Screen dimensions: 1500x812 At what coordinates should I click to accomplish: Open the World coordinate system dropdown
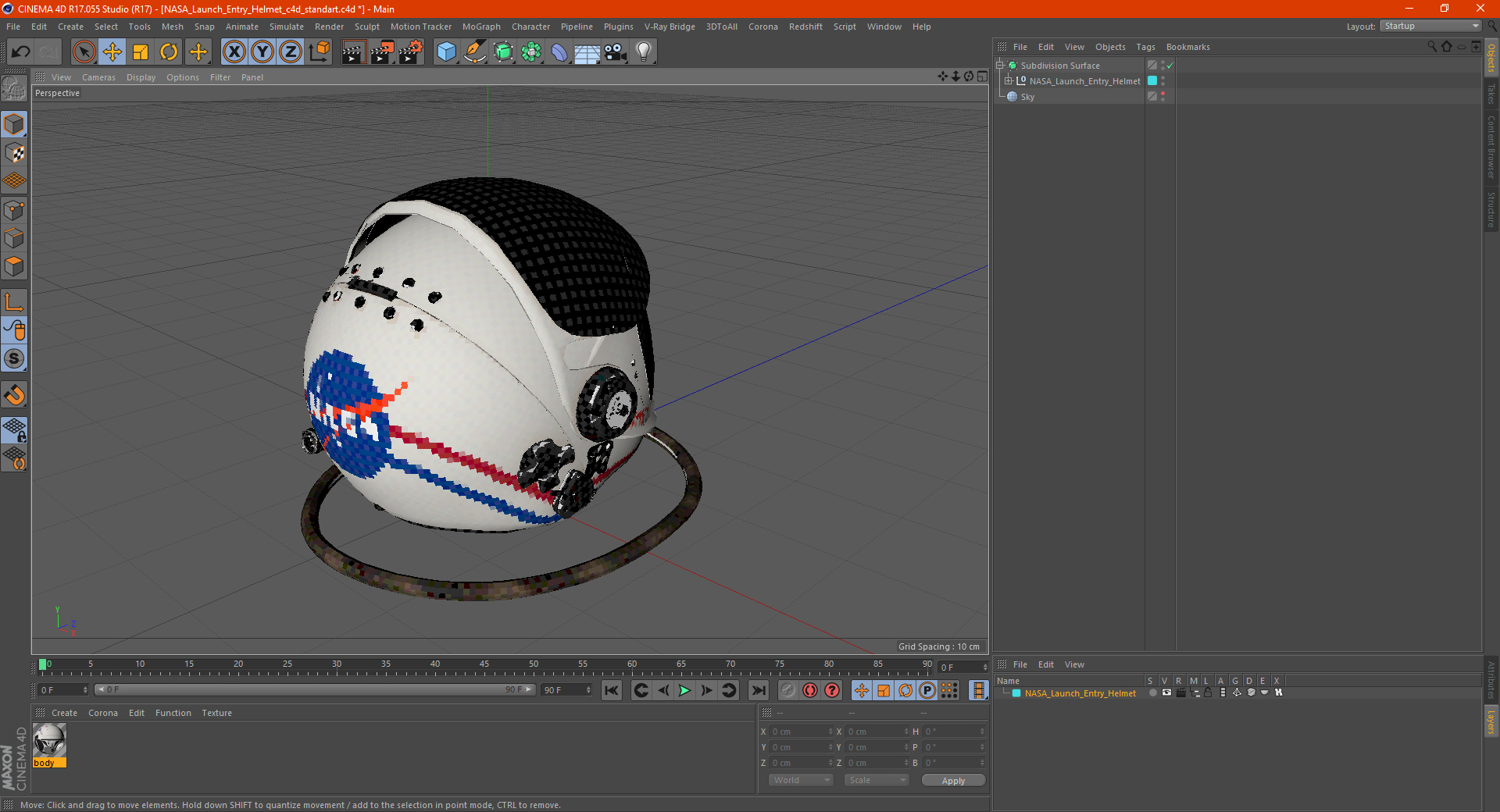(801, 780)
